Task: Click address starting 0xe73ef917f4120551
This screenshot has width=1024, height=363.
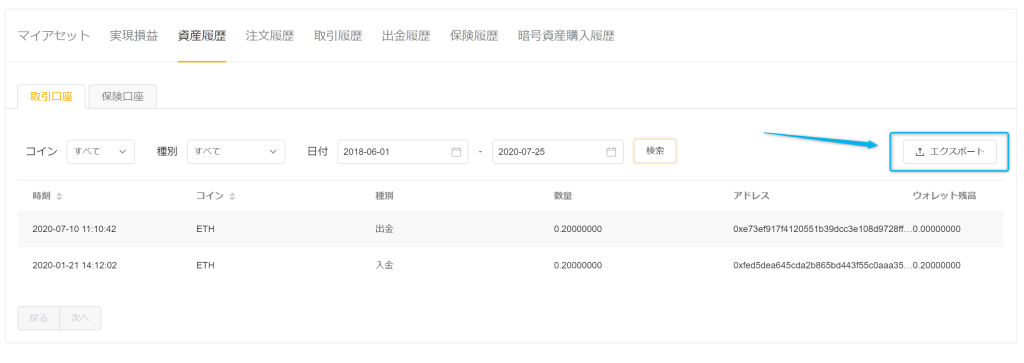Action: pos(822,229)
